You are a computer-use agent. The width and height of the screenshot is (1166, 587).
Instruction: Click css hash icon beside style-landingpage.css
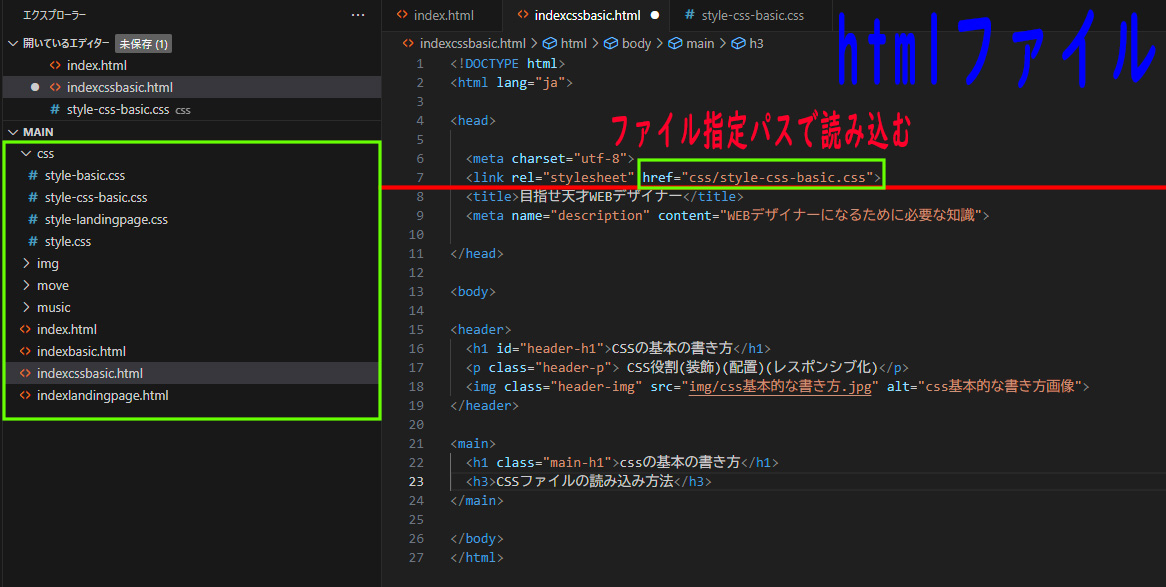pos(33,219)
